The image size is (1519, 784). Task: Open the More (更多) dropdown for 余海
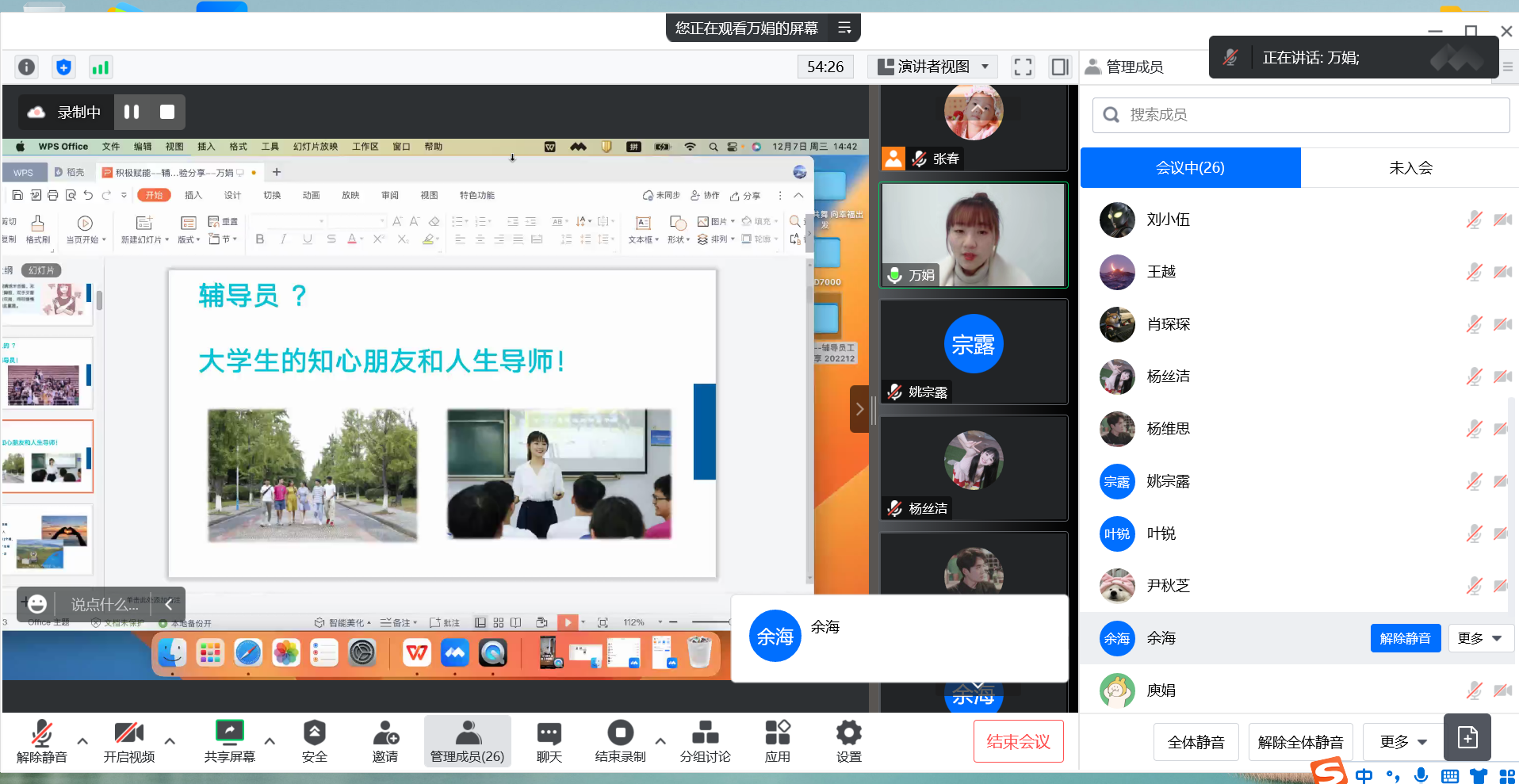pyautogui.click(x=1480, y=638)
